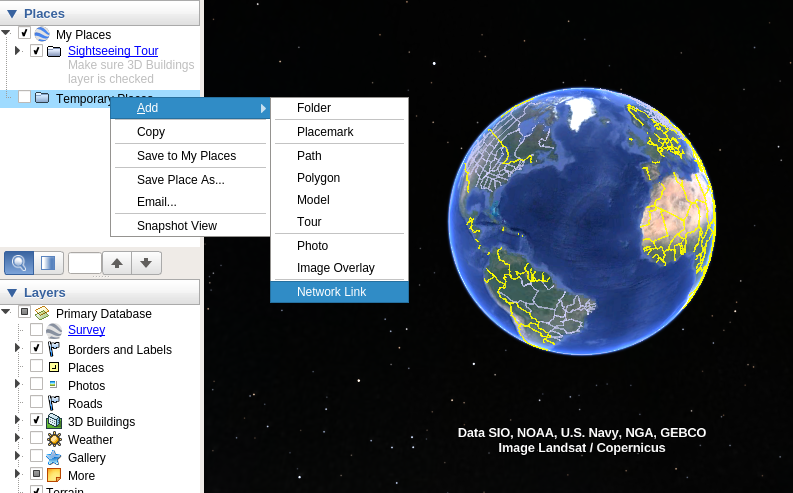Collapse the My Places tree node
Image resolution: width=793 pixels, height=493 pixels.
tap(6, 33)
